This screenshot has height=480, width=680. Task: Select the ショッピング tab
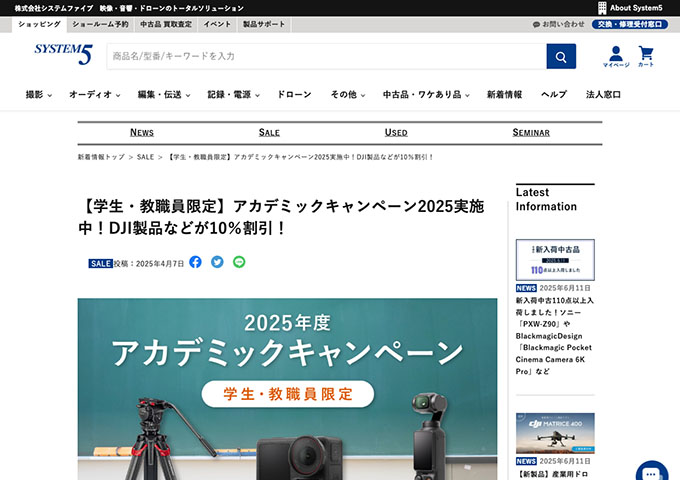point(39,24)
